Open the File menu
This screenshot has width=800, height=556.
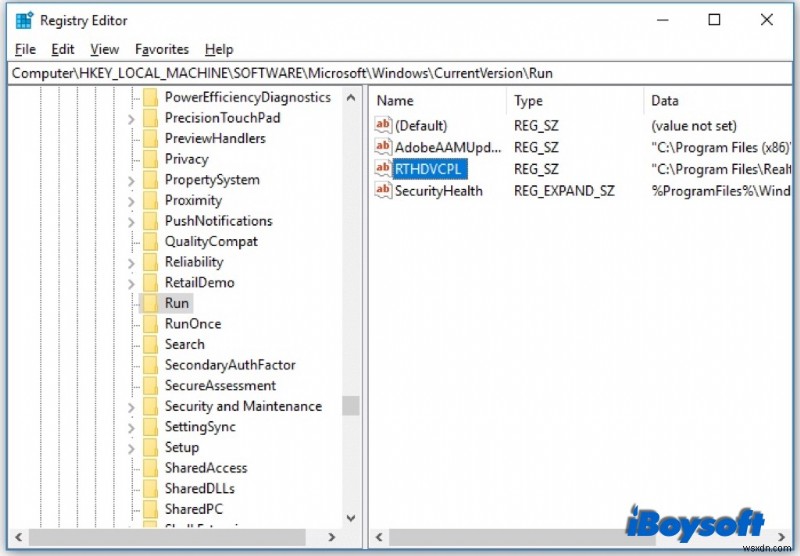pyautogui.click(x=25, y=49)
